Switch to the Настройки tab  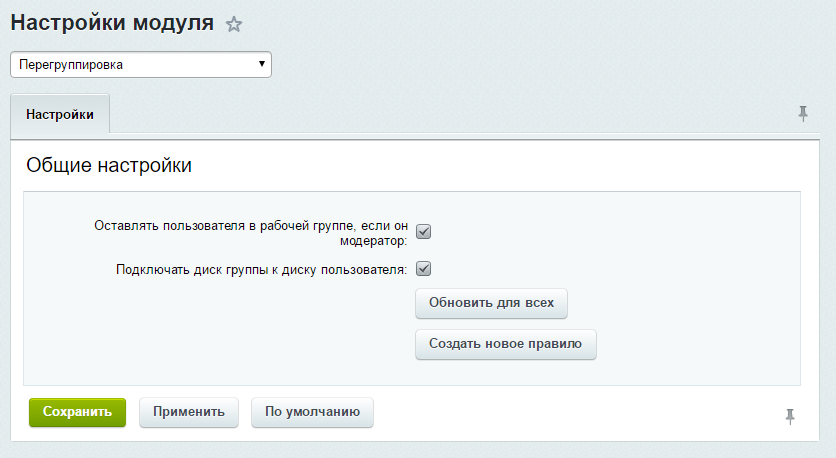(60, 114)
